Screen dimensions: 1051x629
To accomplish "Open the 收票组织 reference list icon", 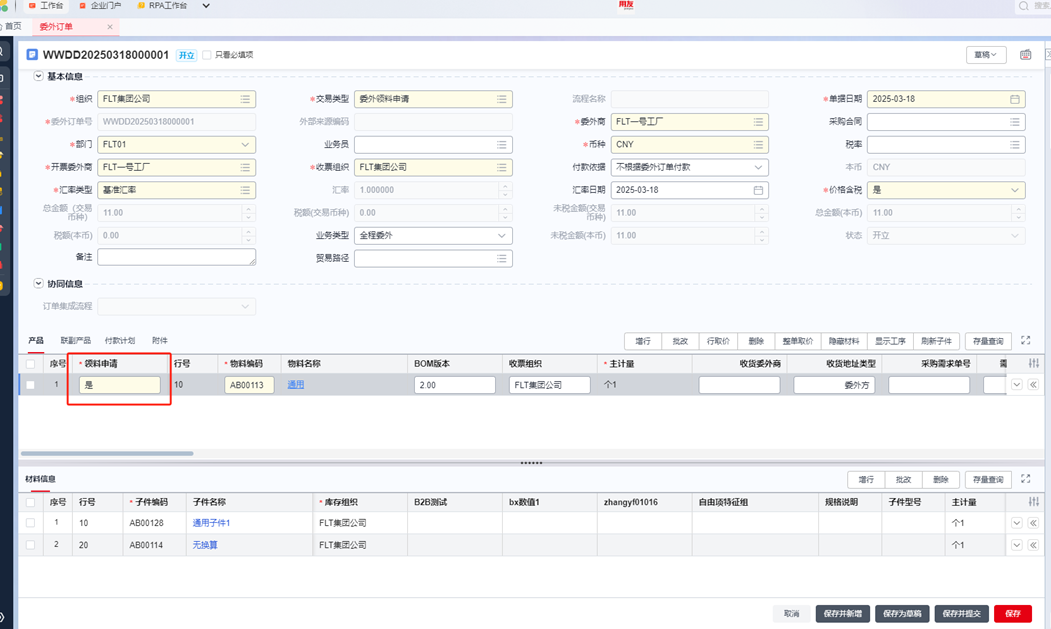I will coord(501,168).
